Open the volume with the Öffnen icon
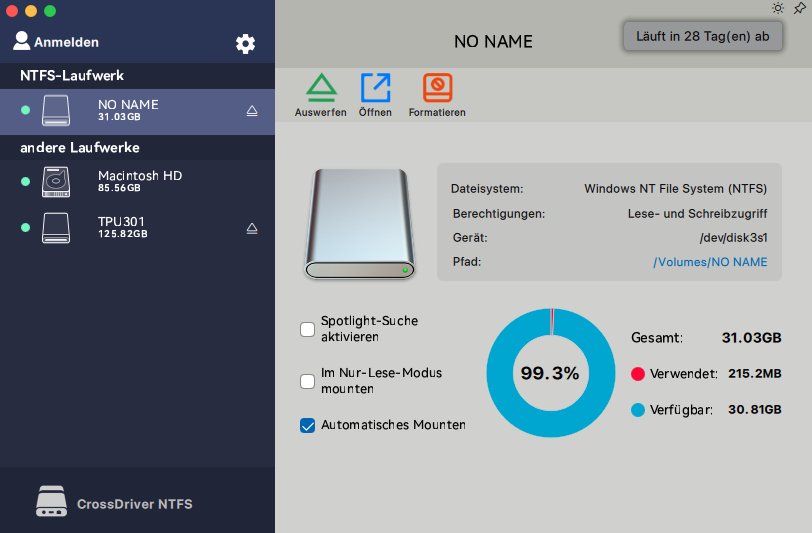812x533 pixels. pyautogui.click(x=375, y=88)
